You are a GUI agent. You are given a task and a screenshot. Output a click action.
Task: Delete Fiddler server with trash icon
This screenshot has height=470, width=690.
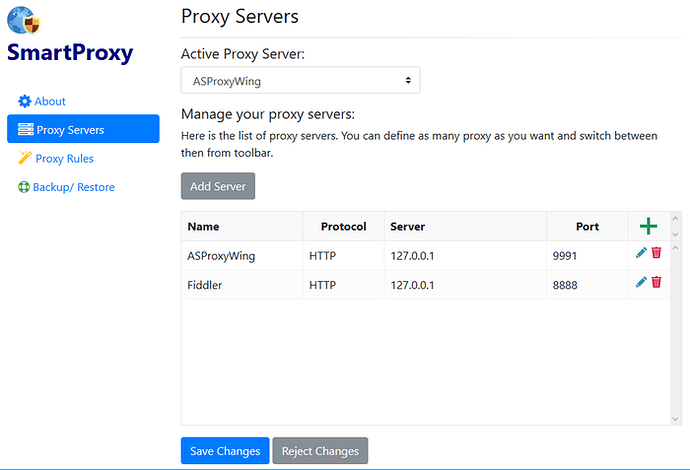pos(657,283)
